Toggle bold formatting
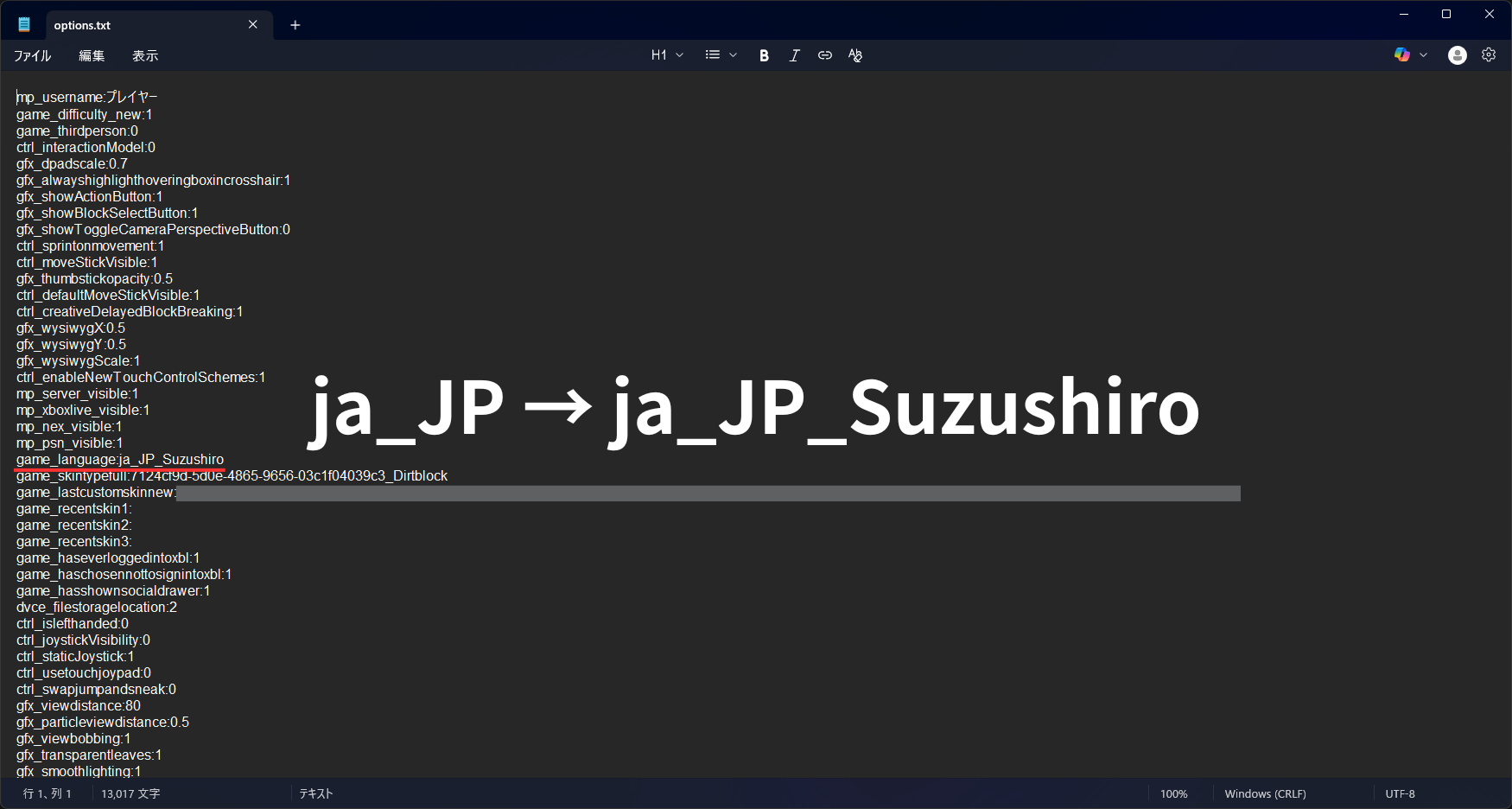The height and width of the screenshot is (809, 1512). point(764,54)
